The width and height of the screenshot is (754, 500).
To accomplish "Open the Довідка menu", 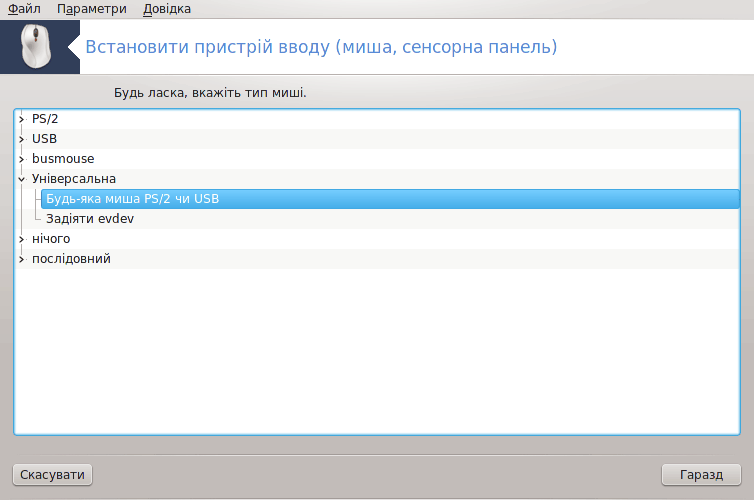I will pyautogui.click(x=167, y=9).
